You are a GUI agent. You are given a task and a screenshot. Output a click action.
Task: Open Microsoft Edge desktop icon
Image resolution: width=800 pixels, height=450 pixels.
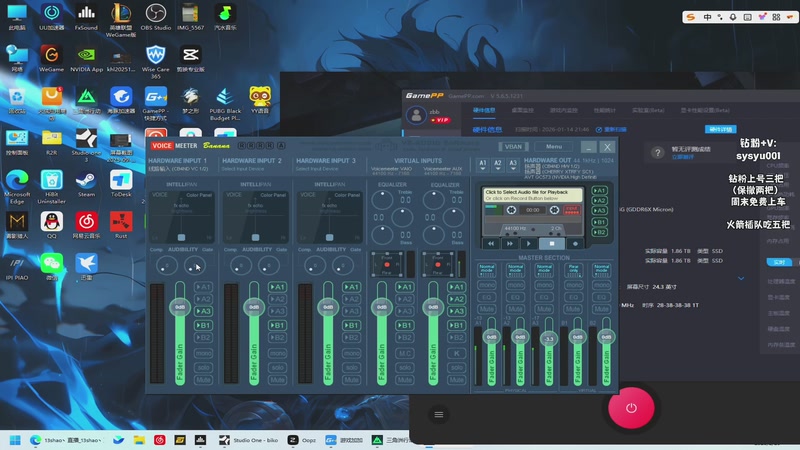pos(17,187)
